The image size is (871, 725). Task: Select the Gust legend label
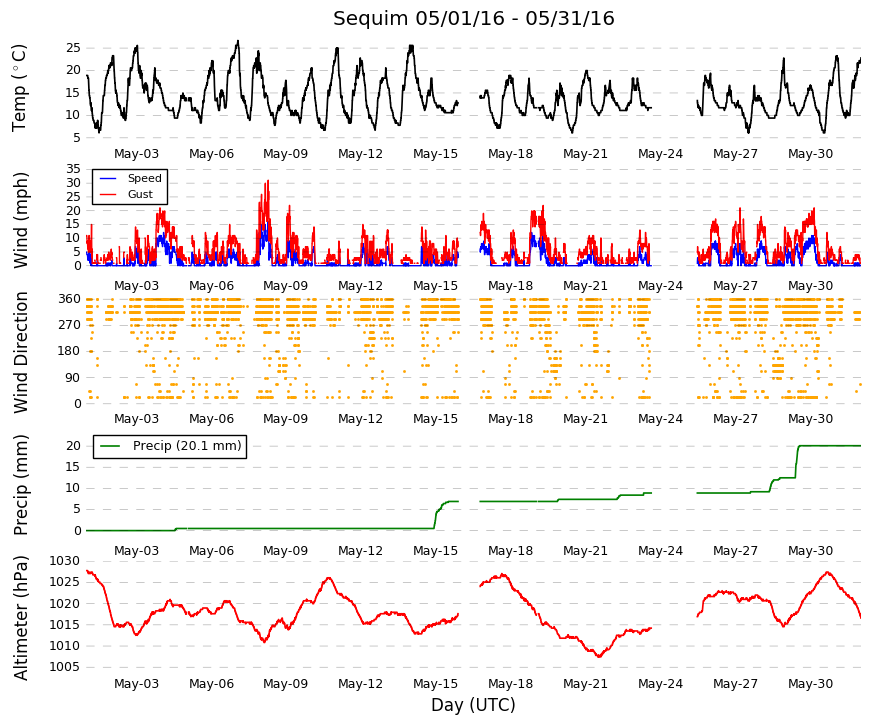click(x=140, y=194)
